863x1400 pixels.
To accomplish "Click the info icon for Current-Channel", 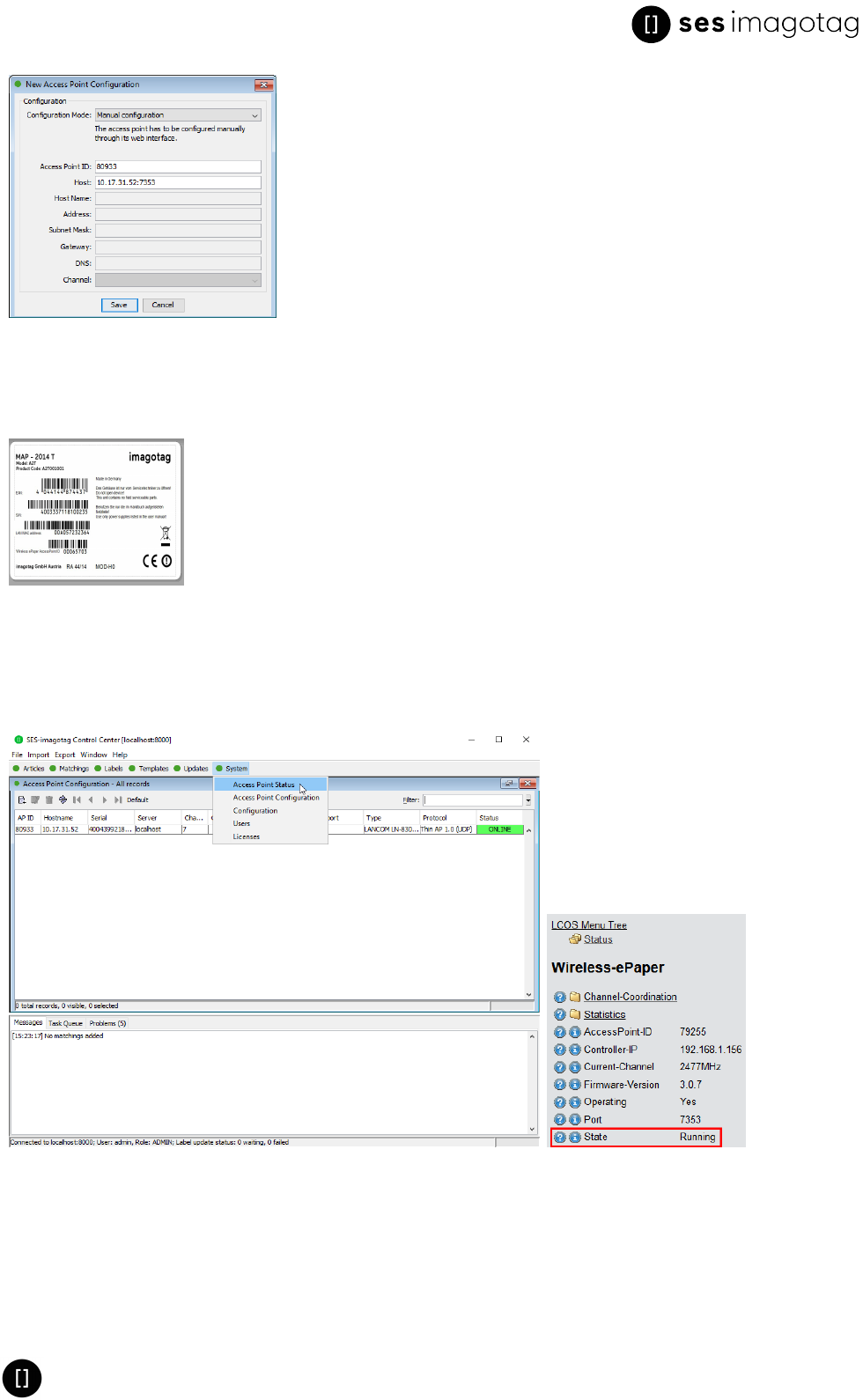I will click(575, 1067).
